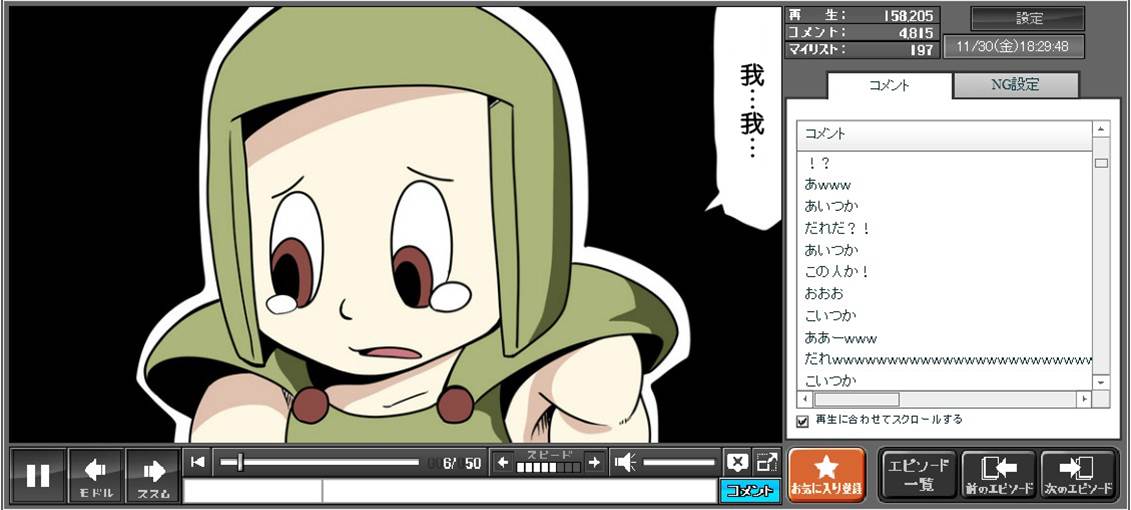Click the cyan コメント submit button
Viewport: 1131px width, 510px height.
coord(748,491)
